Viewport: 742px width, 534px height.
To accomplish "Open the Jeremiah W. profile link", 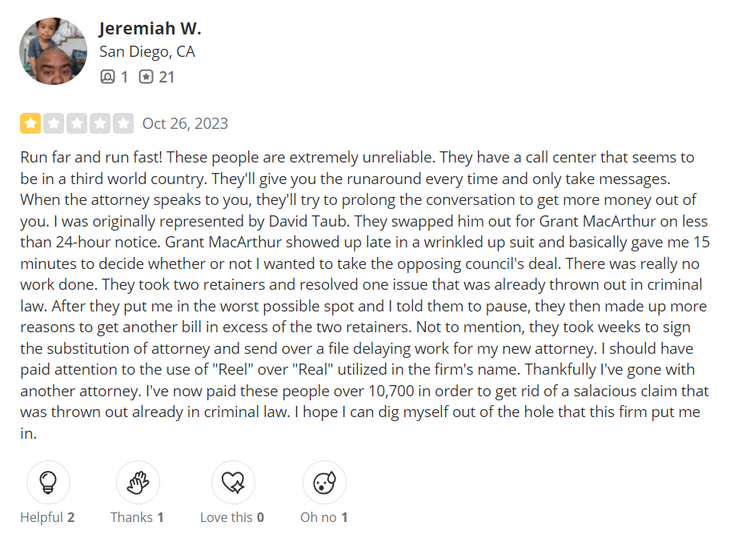I will (150, 28).
